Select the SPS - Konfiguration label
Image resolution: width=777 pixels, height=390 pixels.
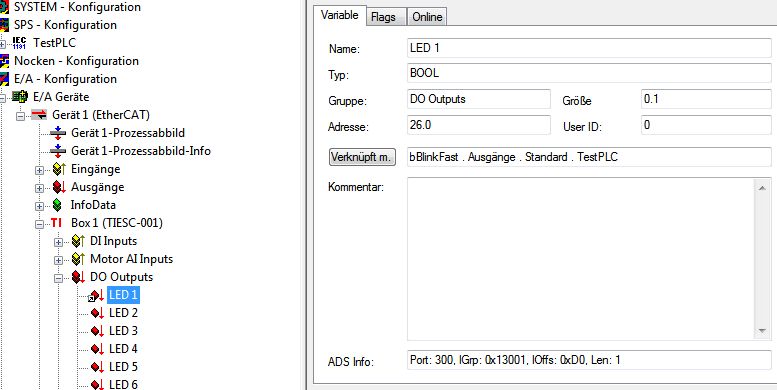tap(65, 25)
